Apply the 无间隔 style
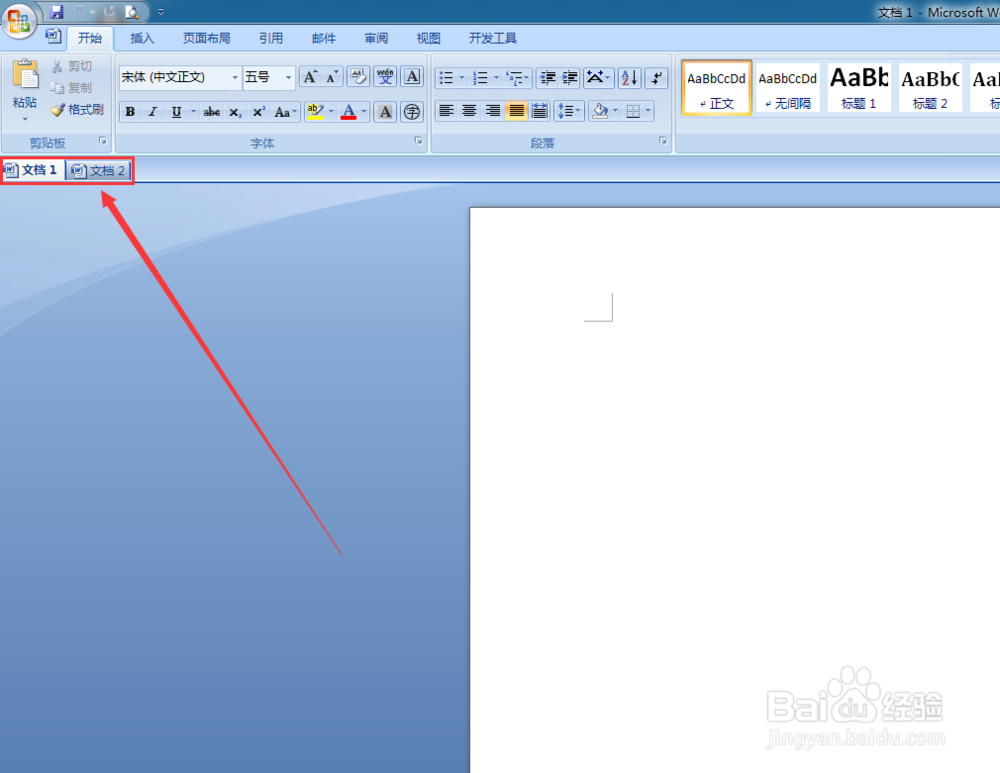 (788, 88)
